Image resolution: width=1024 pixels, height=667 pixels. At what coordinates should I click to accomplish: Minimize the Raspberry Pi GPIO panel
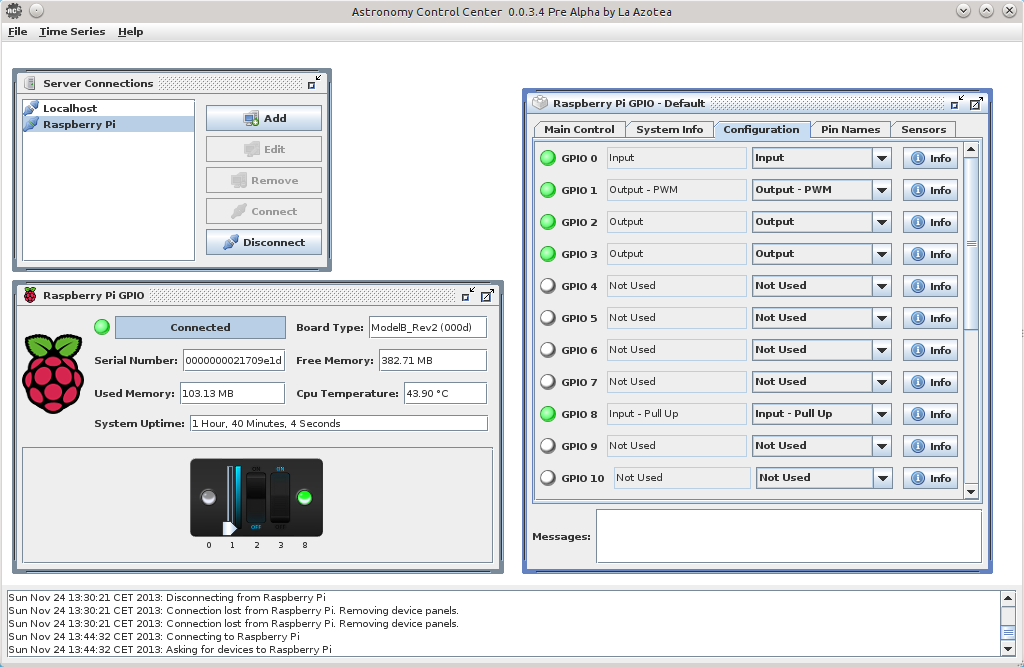(x=468, y=295)
